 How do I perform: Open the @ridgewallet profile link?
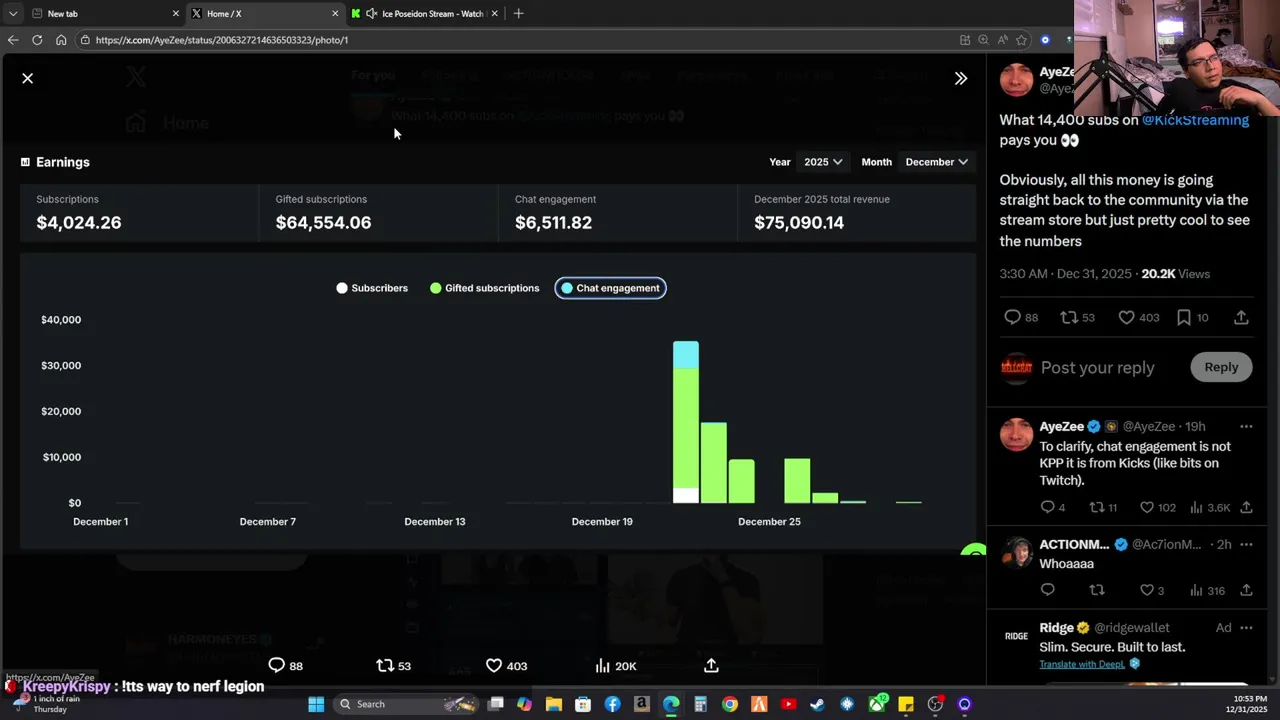click(1131, 628)
